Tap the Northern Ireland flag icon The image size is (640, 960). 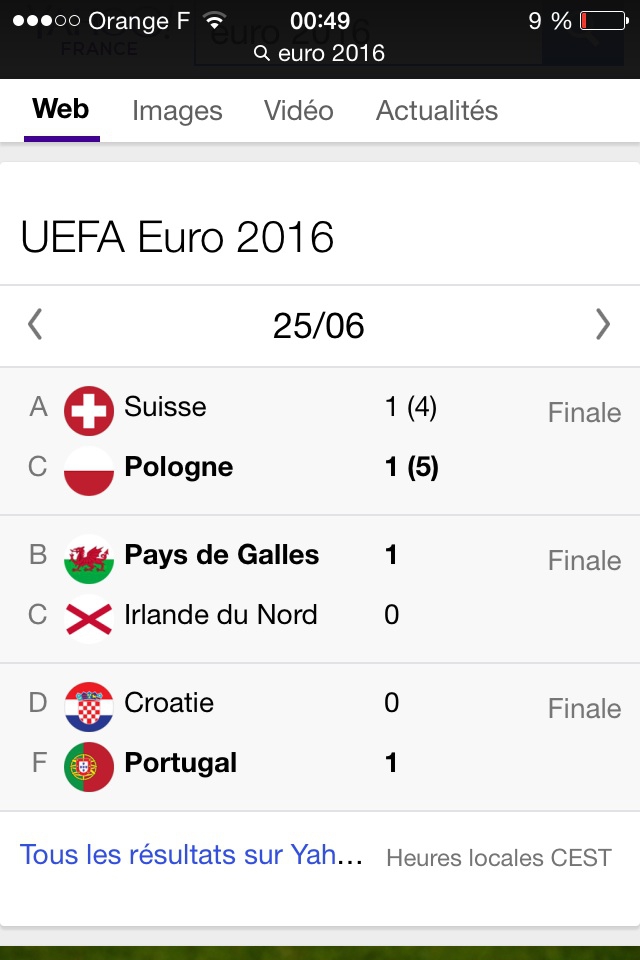pyautogui.click(x=89, y=617)
